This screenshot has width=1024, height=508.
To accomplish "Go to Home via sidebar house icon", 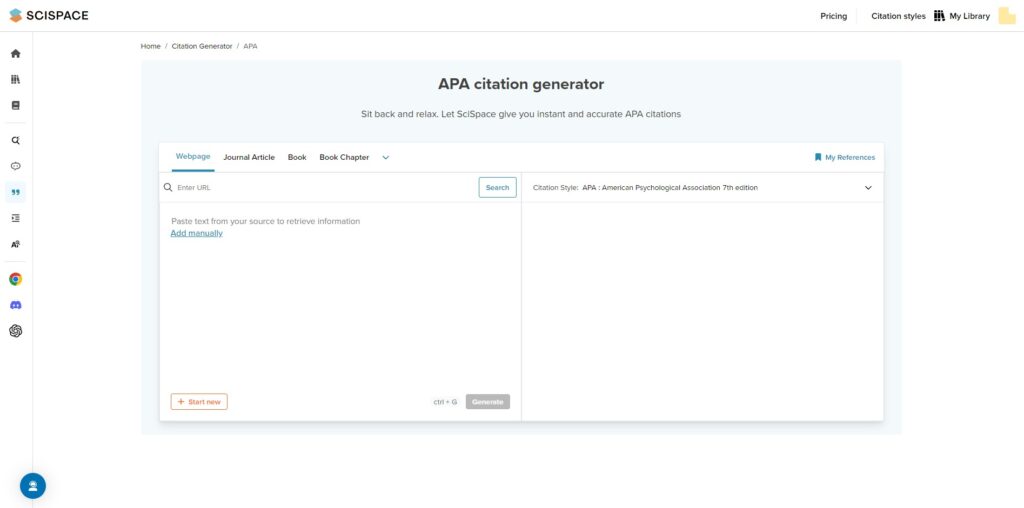I will coord(16,54).
